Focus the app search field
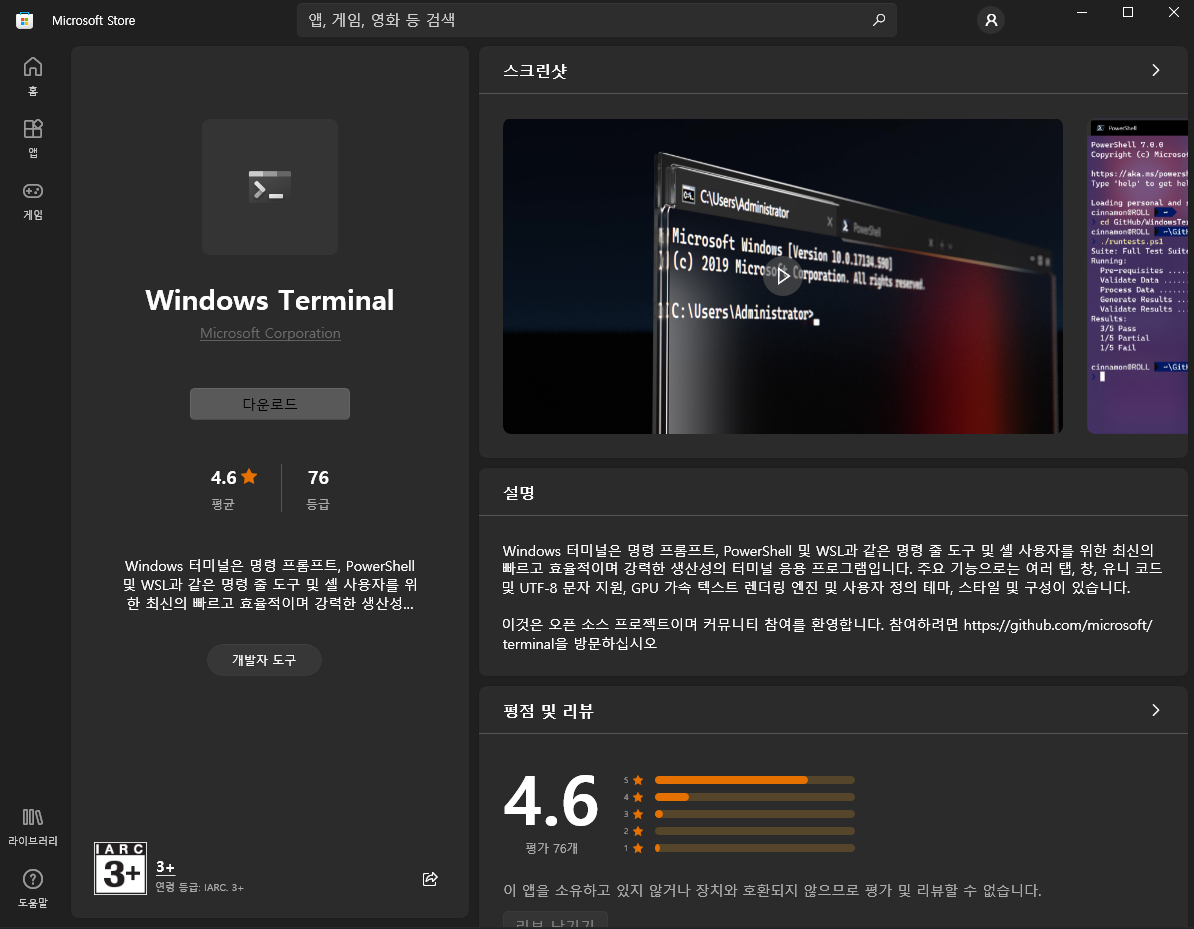Image resolution: width=1194 pixels, height=929 pixels. [x=596, y=20]
